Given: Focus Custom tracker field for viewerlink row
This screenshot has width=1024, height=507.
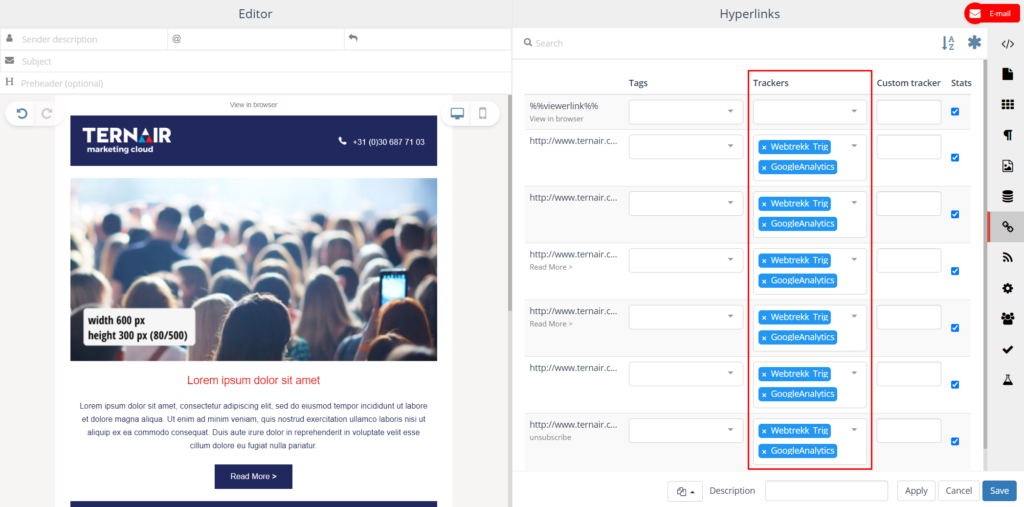Looking at the screenshot, I should point(908,112).
